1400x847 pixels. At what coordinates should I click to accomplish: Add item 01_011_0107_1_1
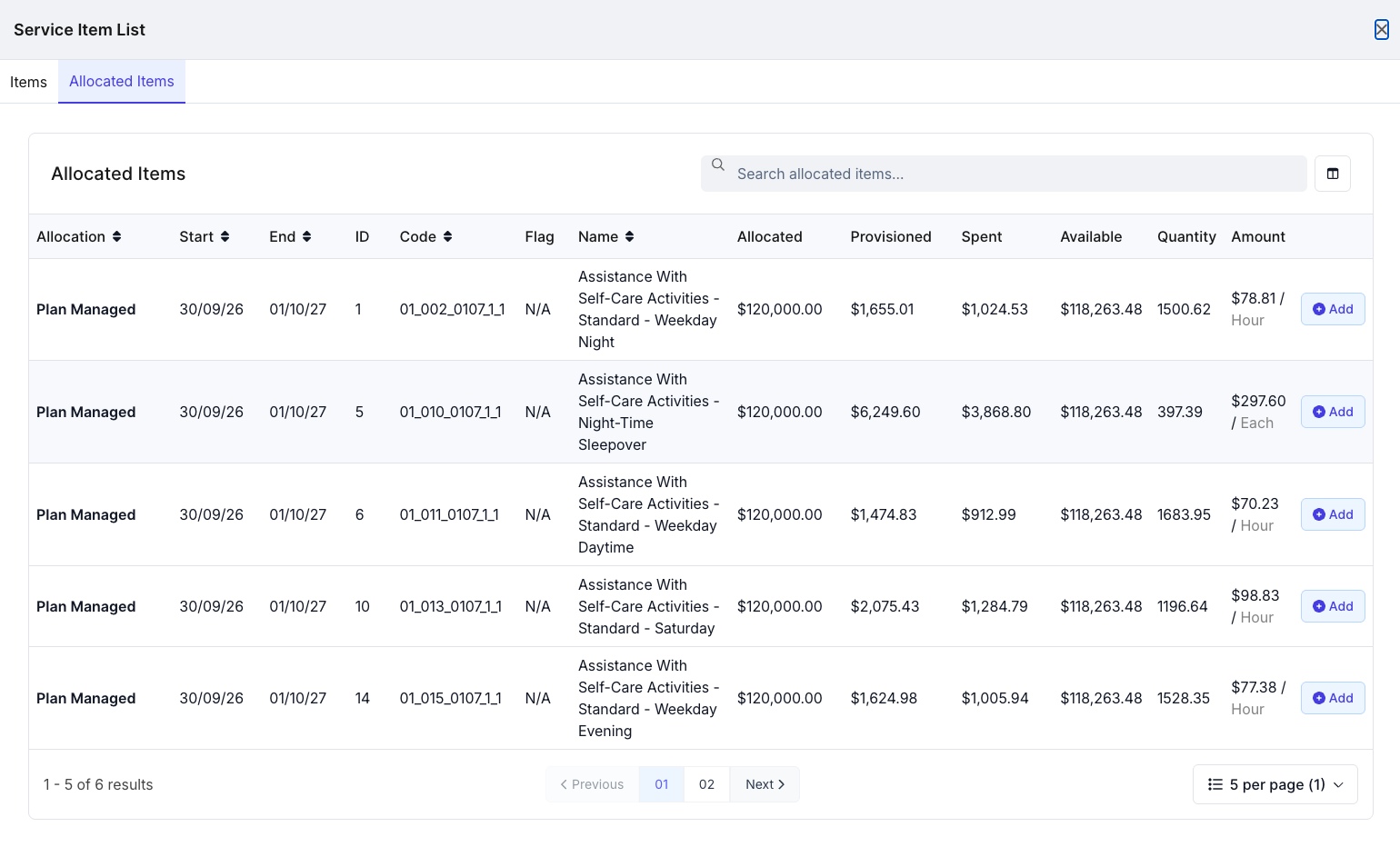click(1333, 514)
